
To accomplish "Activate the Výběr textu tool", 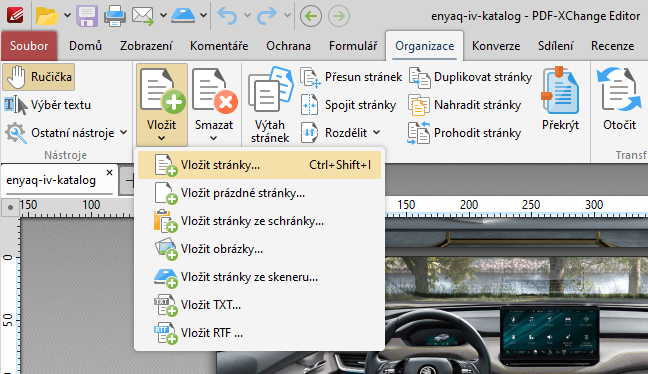I will [48, 105].
